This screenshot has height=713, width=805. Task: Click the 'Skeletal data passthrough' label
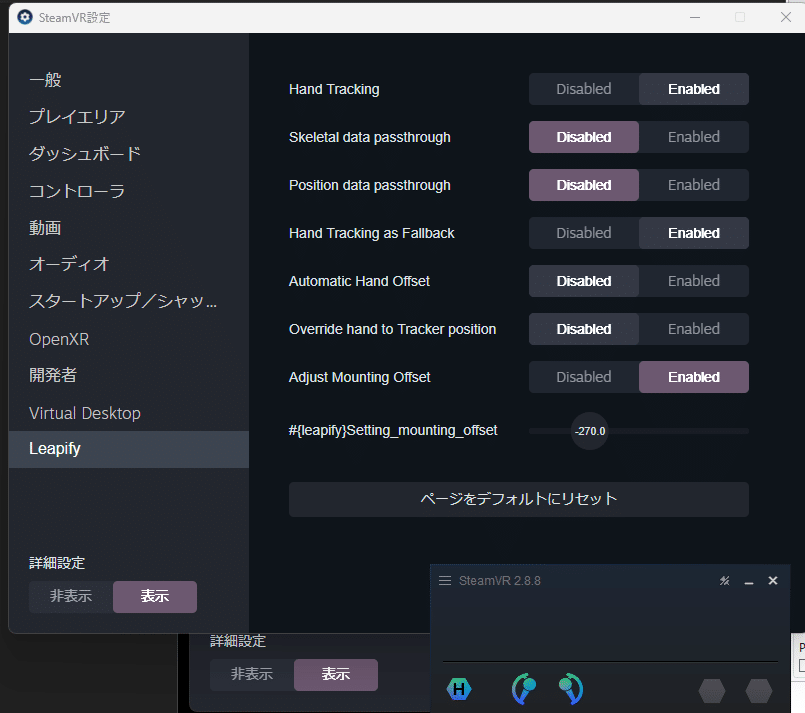coord(370,137)
